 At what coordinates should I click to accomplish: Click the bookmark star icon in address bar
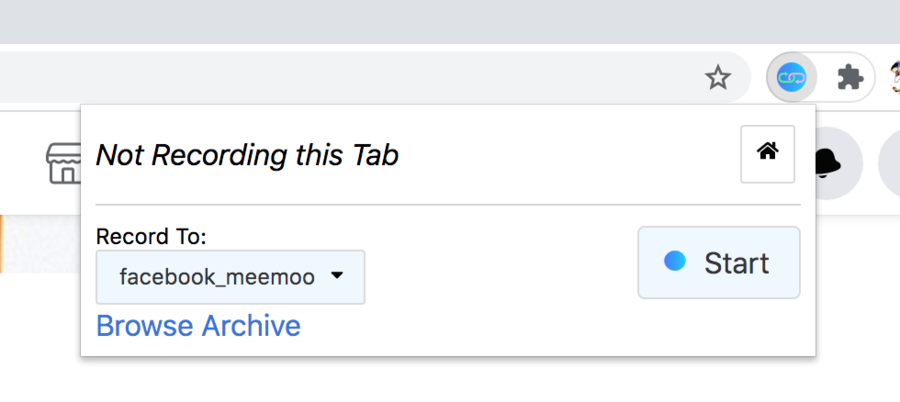point(718,77)
